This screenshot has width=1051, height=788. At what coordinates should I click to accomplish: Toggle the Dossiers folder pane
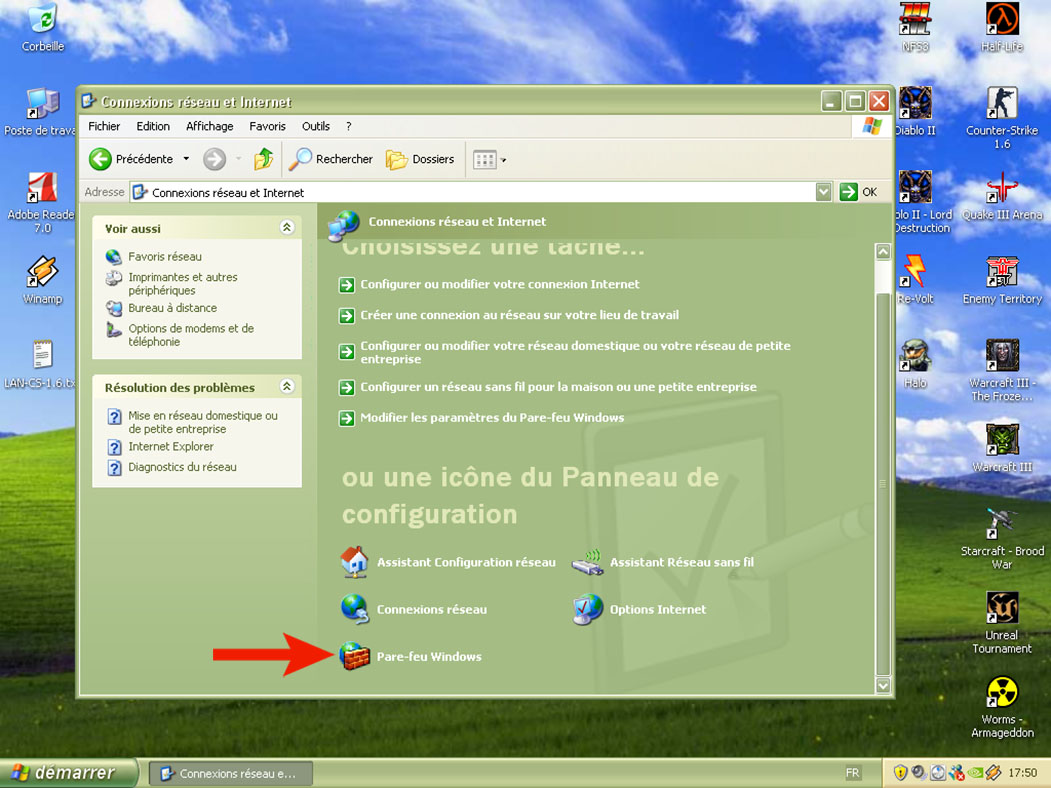tap(420, 159)
